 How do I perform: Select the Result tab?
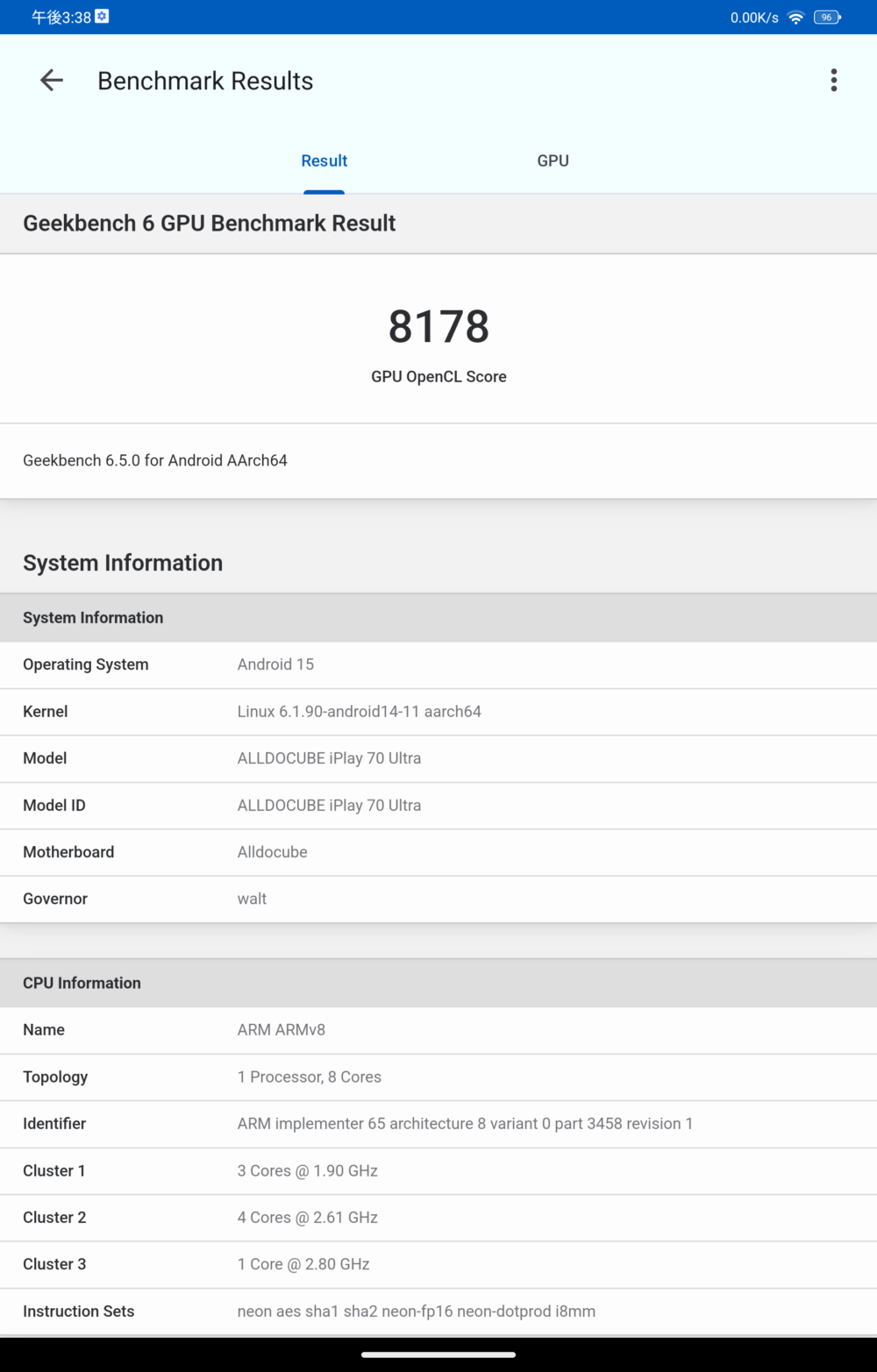(324, 160)
